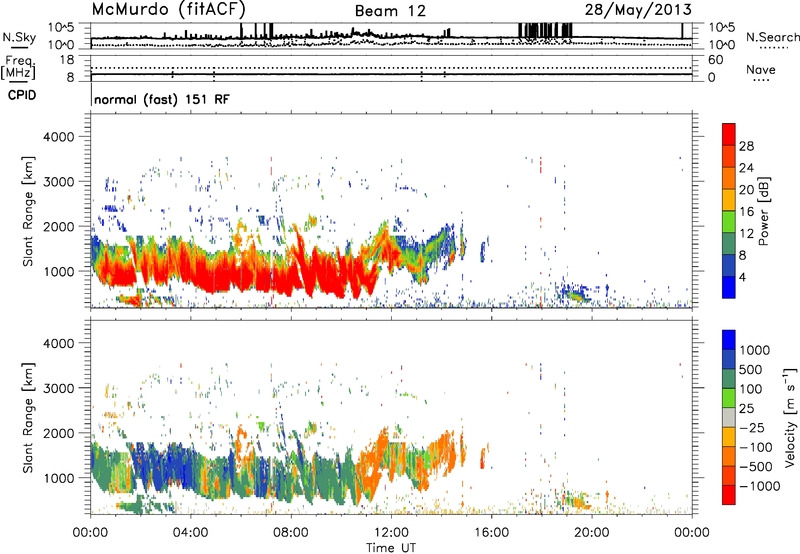Click the Freq. [MHz] axis label
Image resolution: width=800 pixels, height=554 pixels.
[18, 67]
